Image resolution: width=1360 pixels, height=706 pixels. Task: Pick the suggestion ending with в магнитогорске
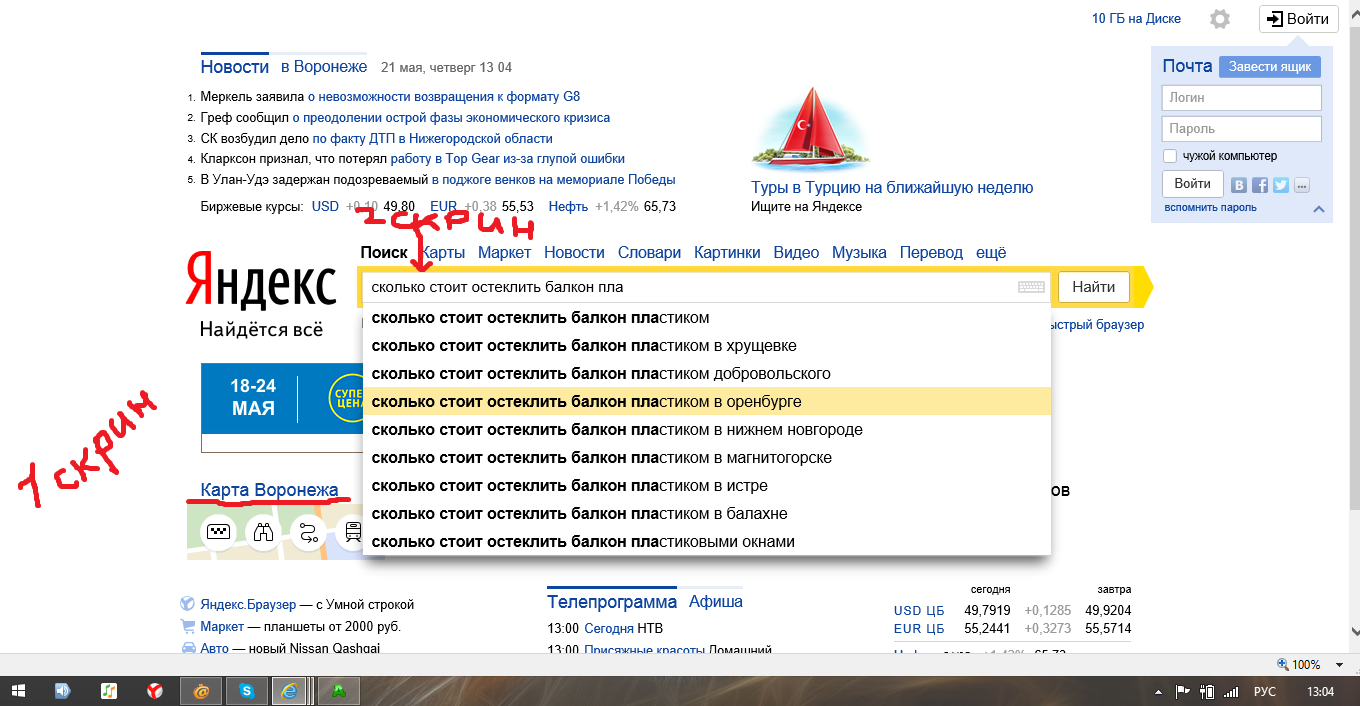707,458
